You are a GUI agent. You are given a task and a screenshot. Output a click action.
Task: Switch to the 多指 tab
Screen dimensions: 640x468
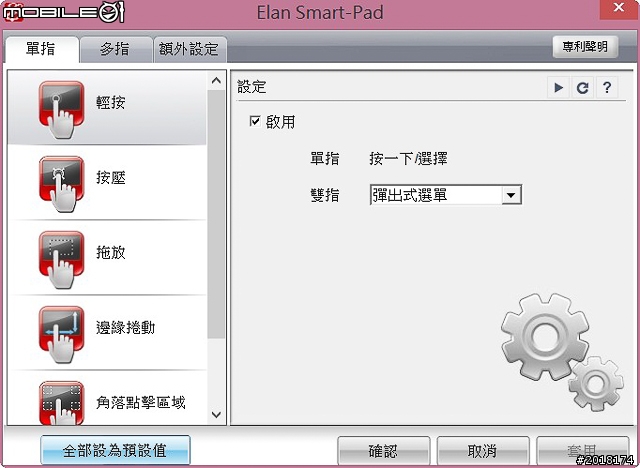(x=116, y=49)
